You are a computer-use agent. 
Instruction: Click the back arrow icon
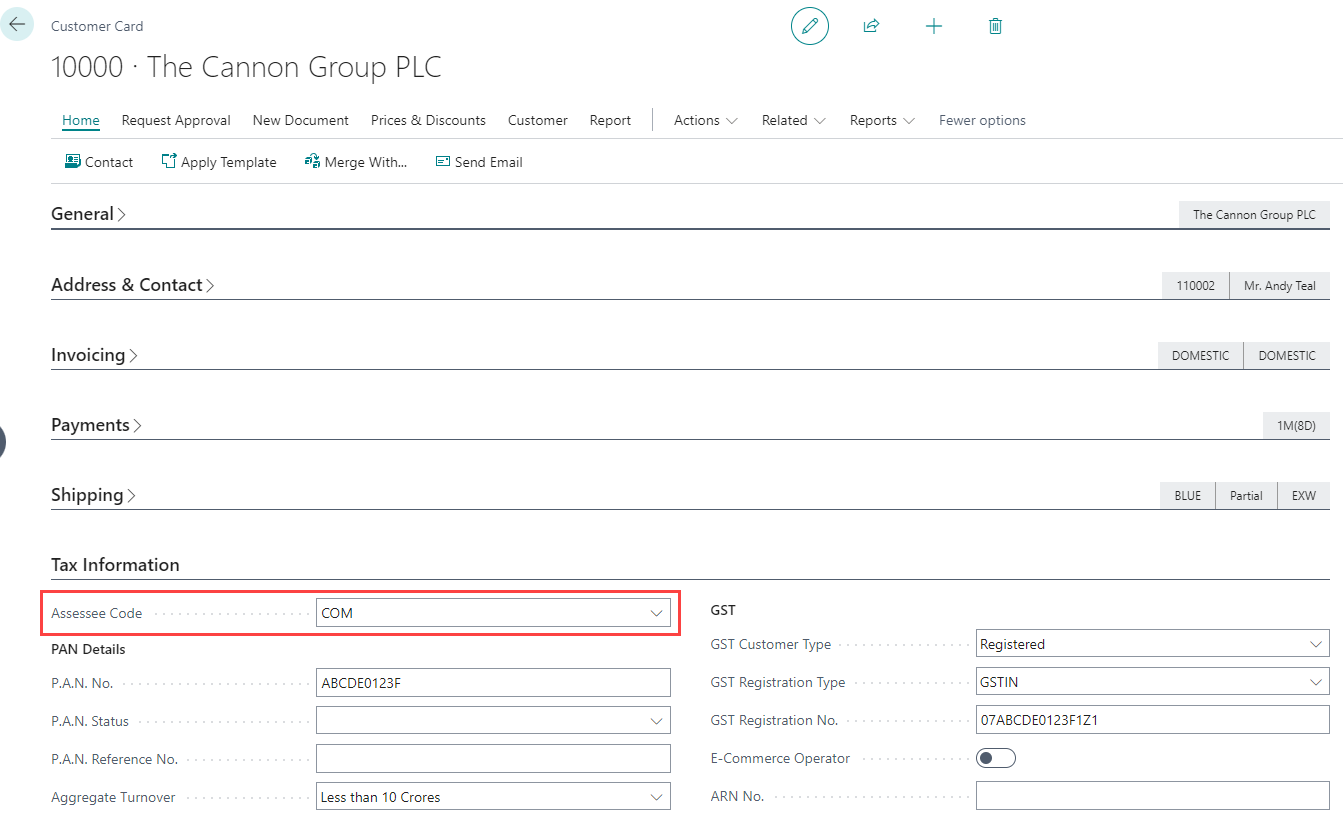(x=17, y=24)
